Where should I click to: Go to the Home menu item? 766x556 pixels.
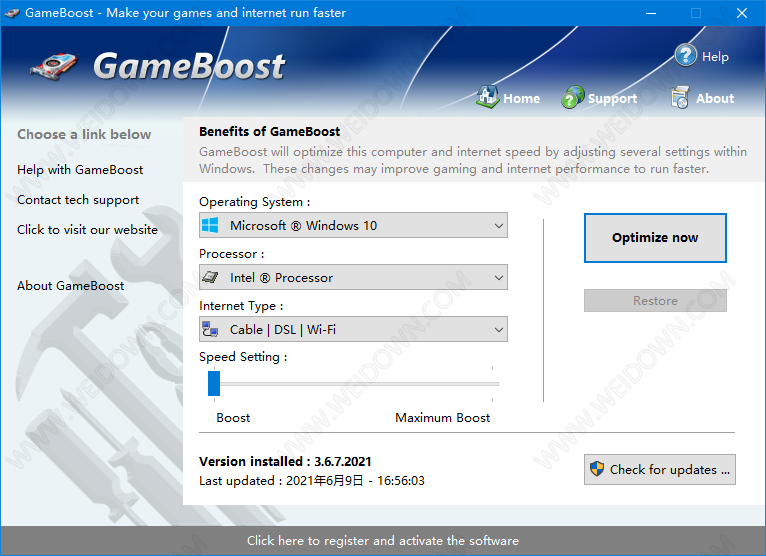coord(521,99)
